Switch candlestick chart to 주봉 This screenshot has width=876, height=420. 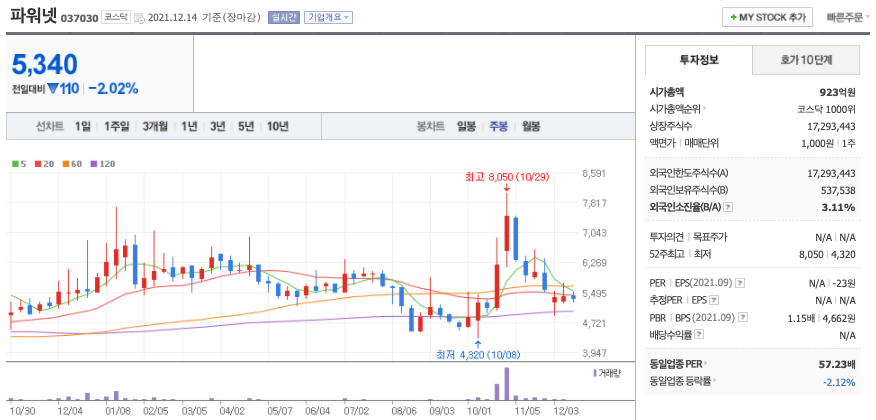click(x=498, y=126)
